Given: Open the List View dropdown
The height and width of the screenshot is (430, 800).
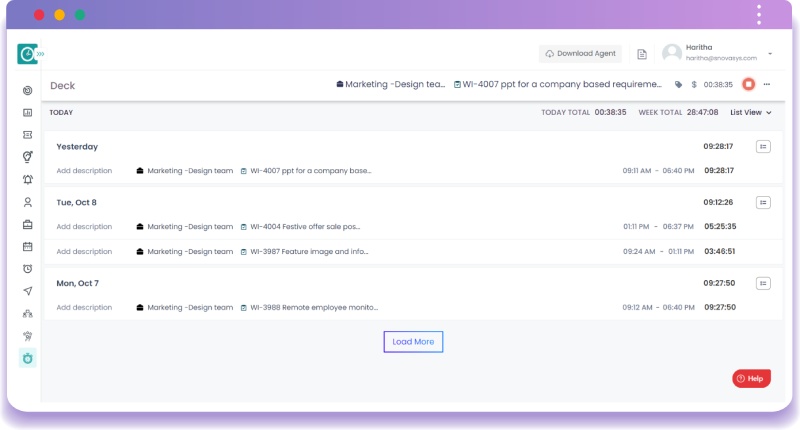Looking at the screenshot, I should point(751,113).
